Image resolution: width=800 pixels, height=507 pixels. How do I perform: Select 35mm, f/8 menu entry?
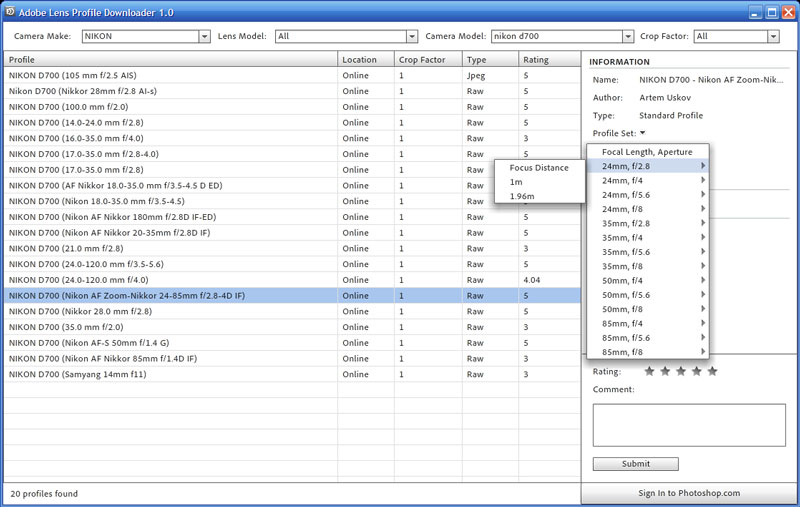pos(648,266)
